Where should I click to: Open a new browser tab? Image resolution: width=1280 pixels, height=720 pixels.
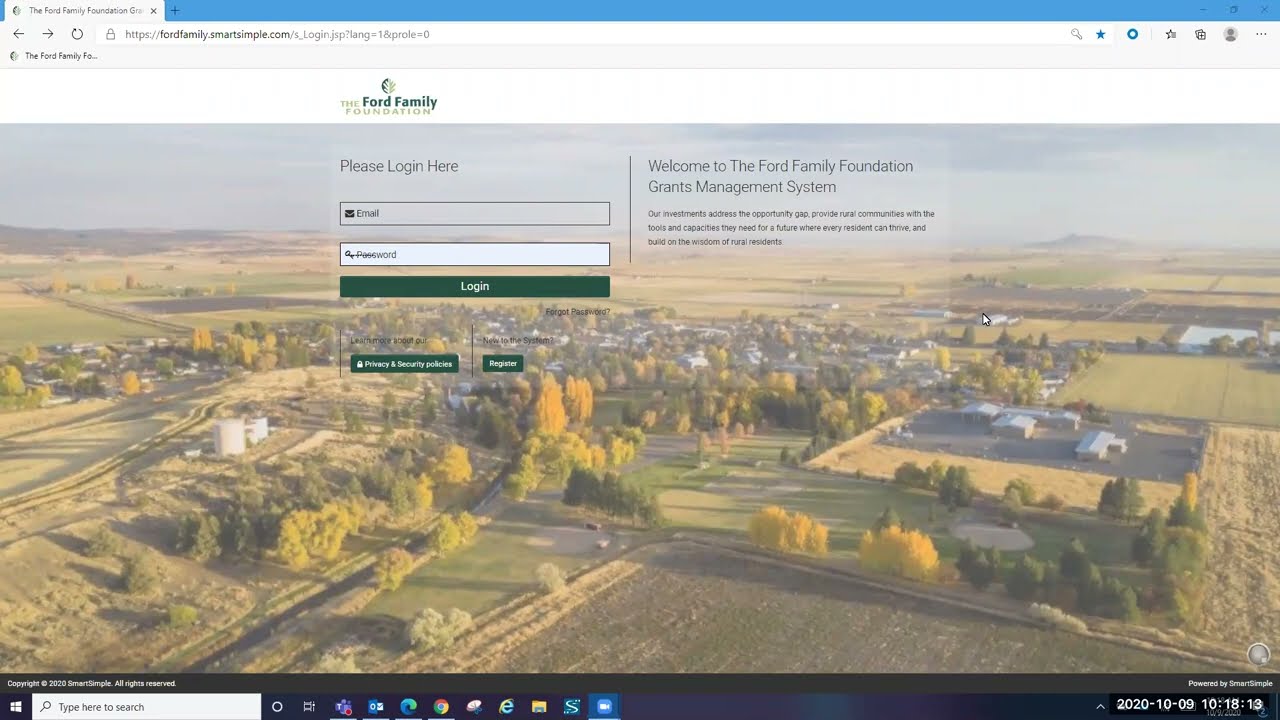pyautogui.click(x=175, y=10)
